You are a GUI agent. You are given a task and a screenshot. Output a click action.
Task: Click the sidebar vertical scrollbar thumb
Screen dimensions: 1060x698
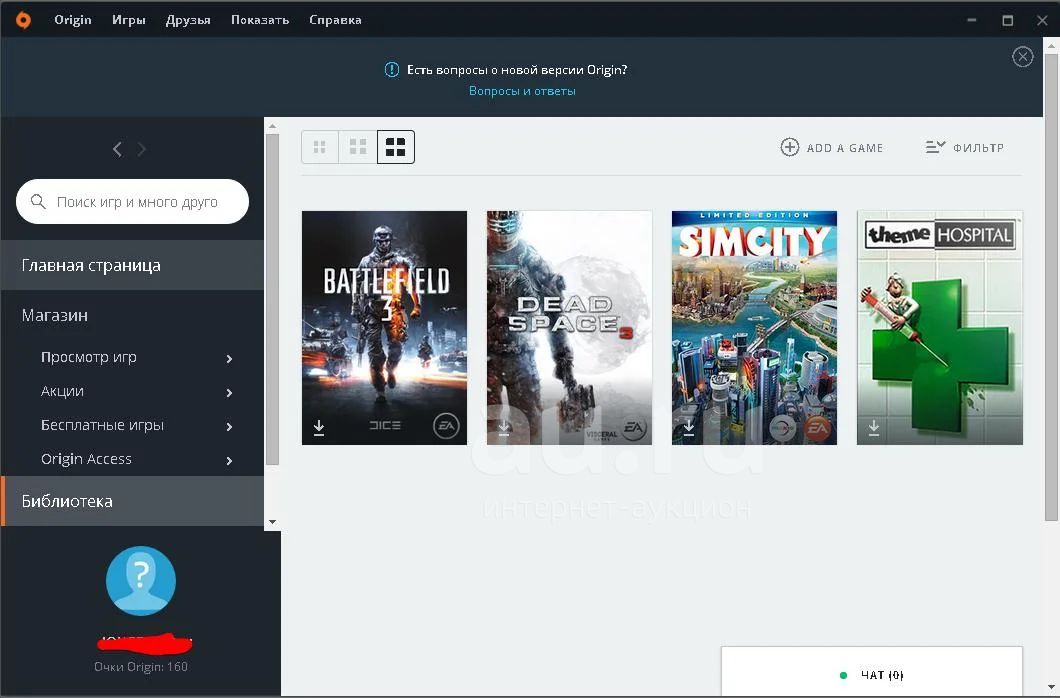point(272,299)
